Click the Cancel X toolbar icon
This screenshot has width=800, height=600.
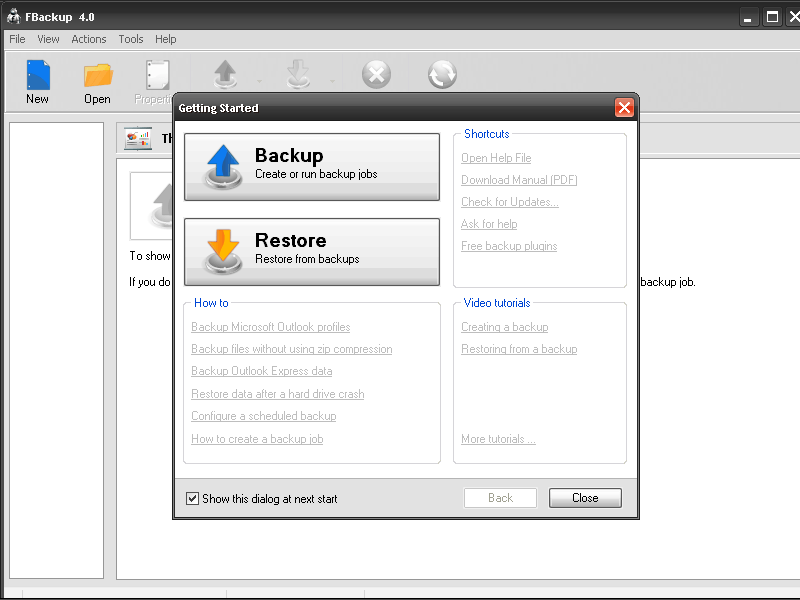(x=377, y=74)
